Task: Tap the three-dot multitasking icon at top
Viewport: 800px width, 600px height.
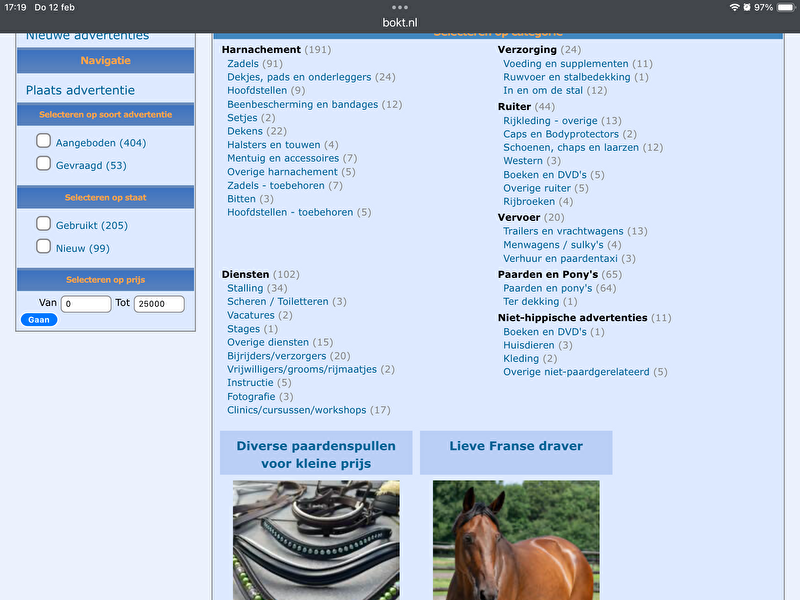Action: [400, 7]
